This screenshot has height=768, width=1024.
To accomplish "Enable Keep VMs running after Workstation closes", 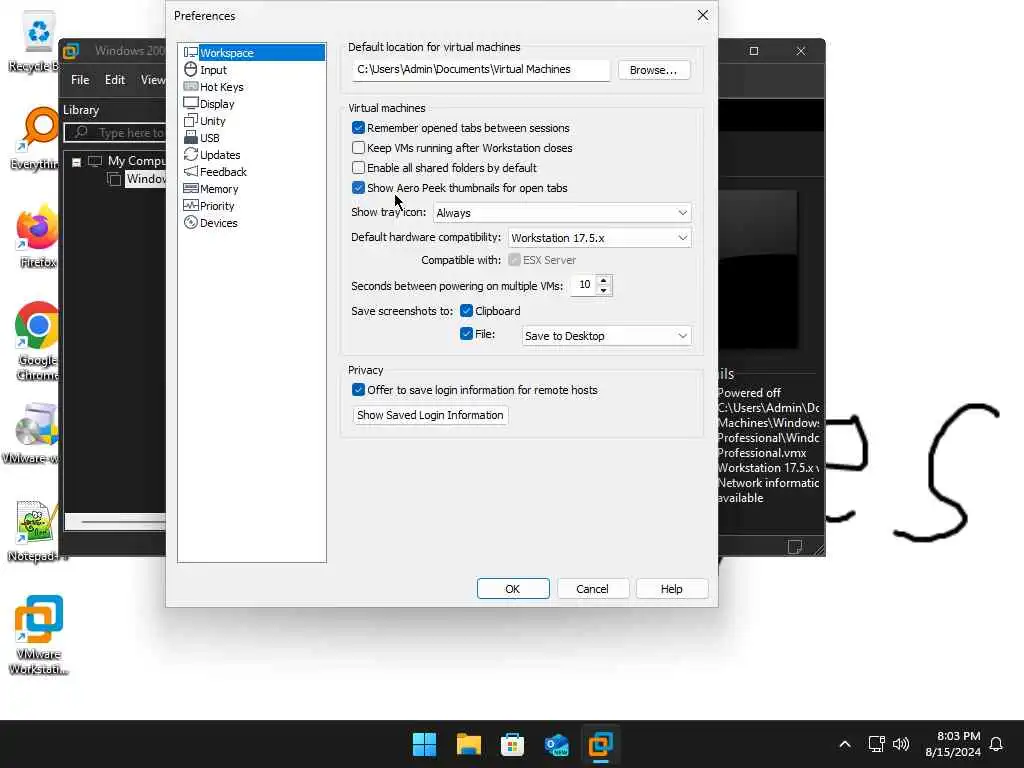I will (x=358, y=148).
